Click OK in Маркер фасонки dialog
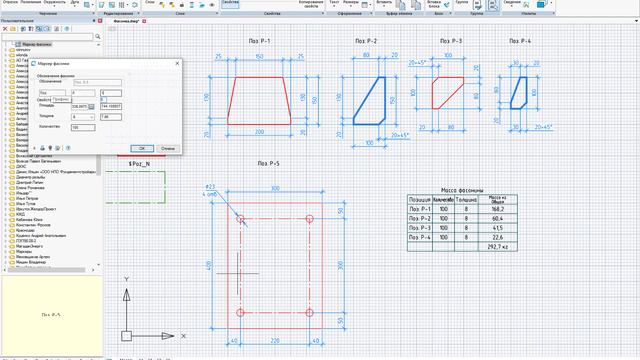This screenshot has height=360, width=640. pyautogui.click(x=142, y=149)
